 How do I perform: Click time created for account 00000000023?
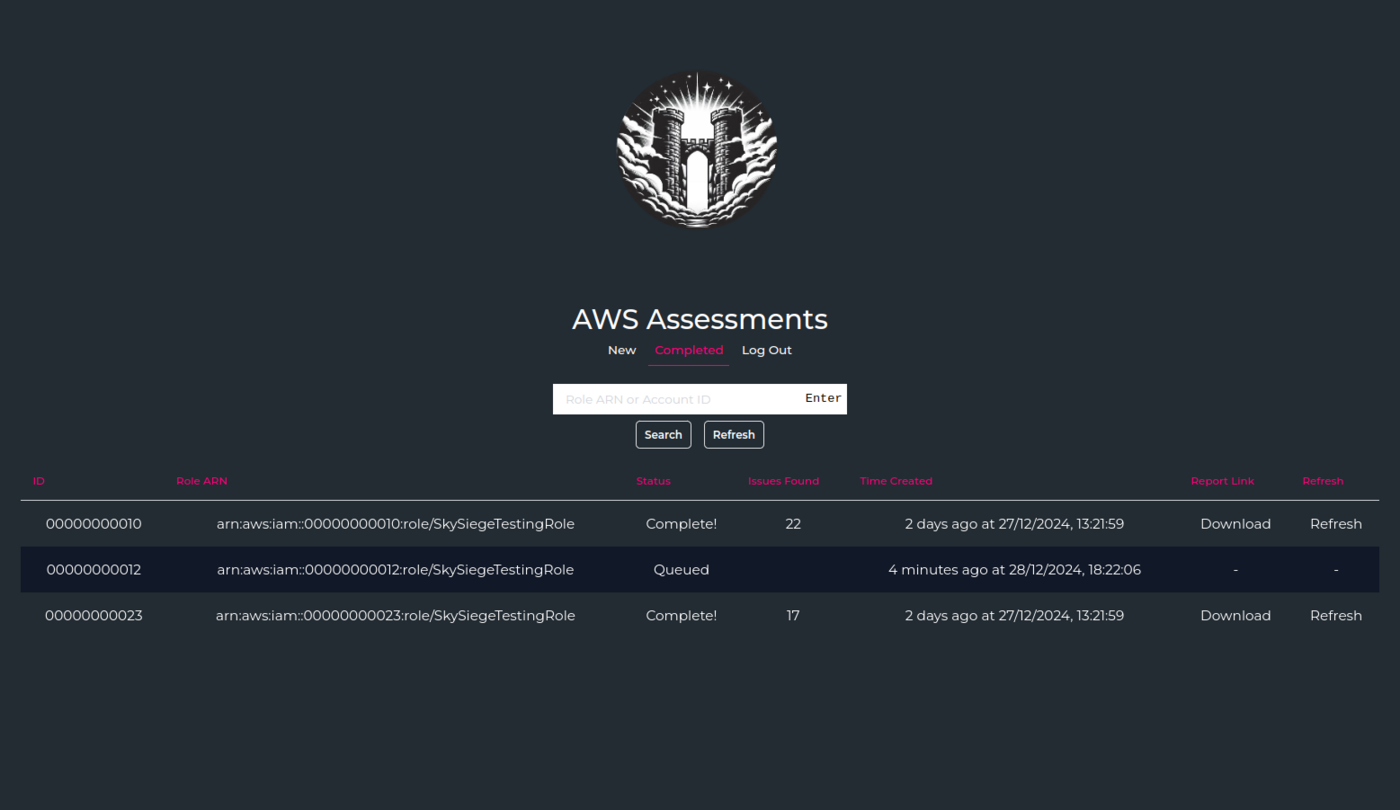(1014, 616)
